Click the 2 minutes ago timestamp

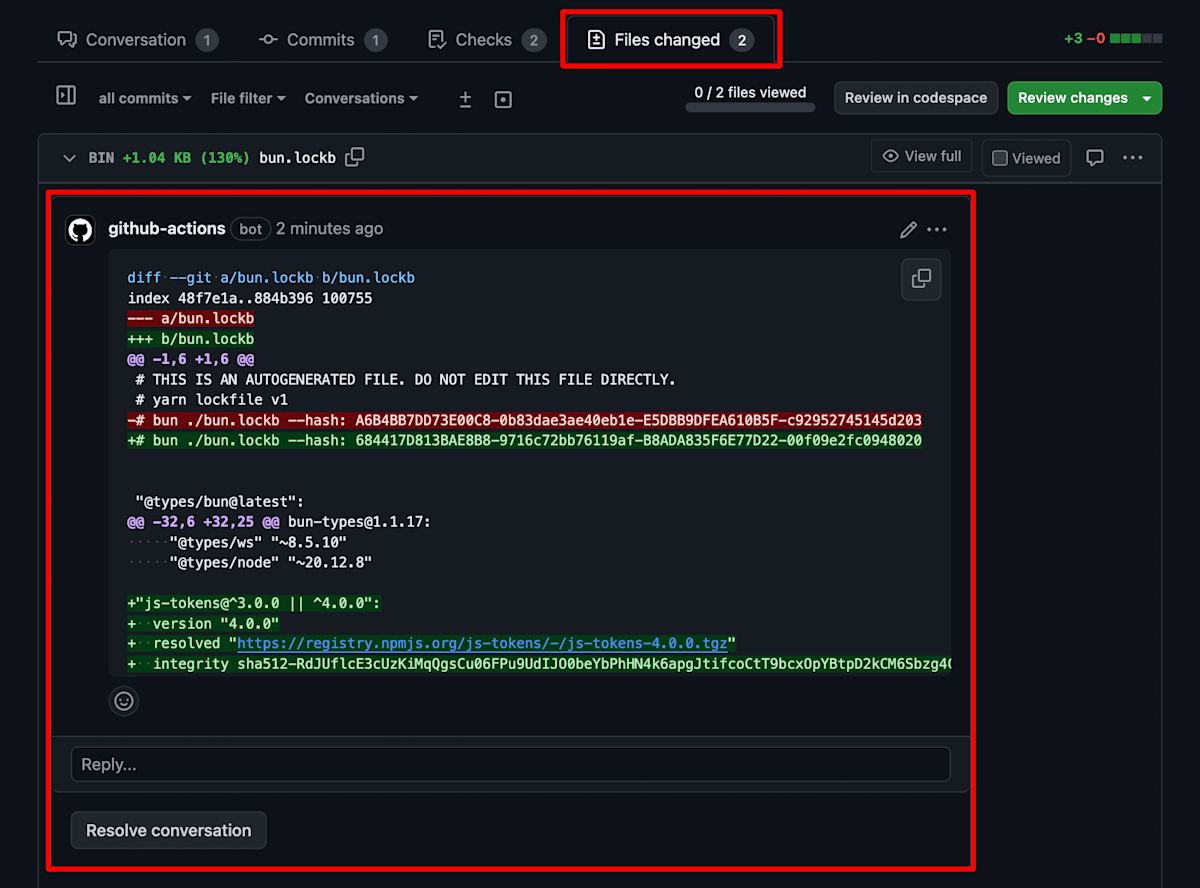(x=329, y=229)
